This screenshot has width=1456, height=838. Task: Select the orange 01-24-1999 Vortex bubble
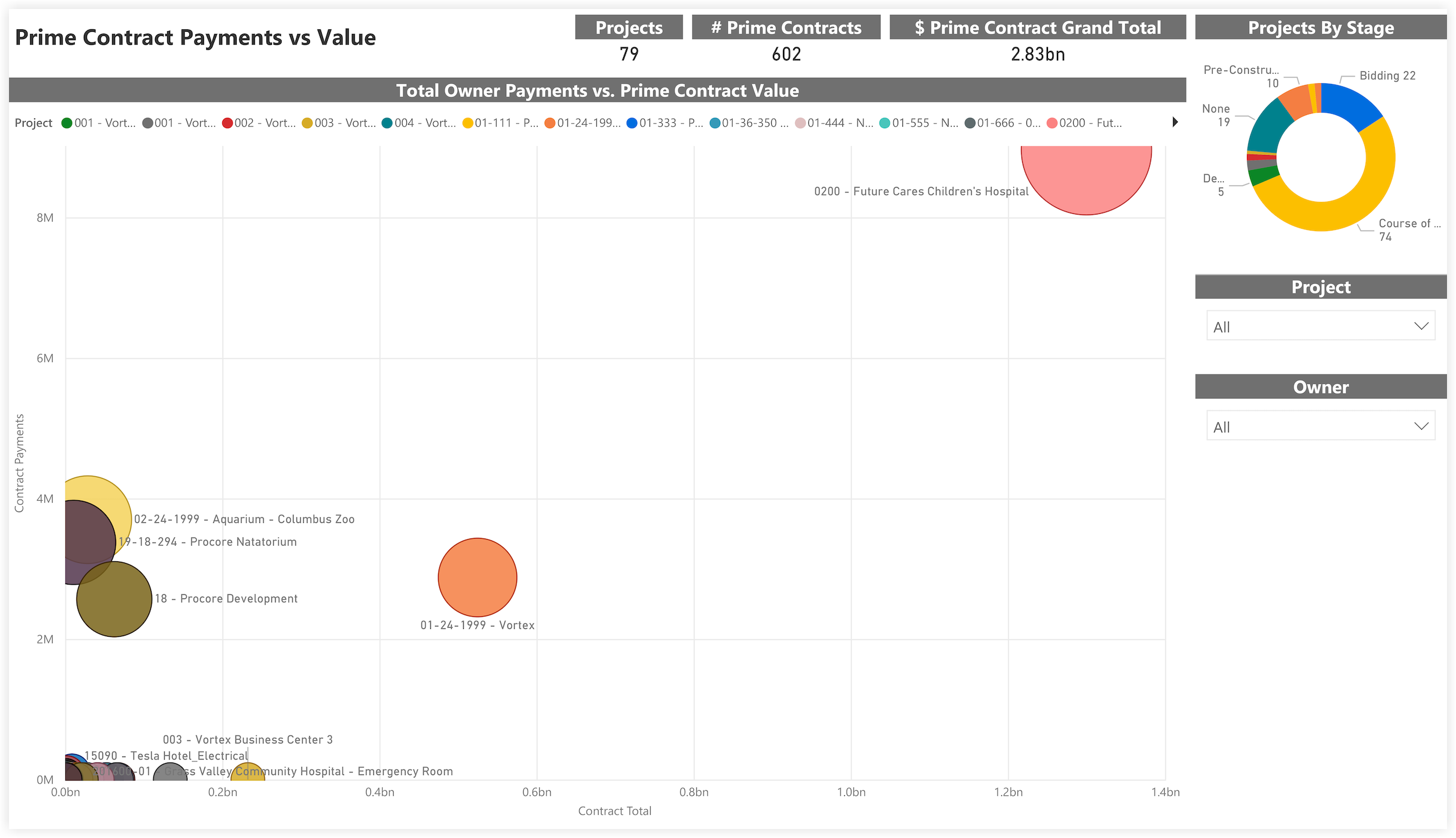click(478, 577)
